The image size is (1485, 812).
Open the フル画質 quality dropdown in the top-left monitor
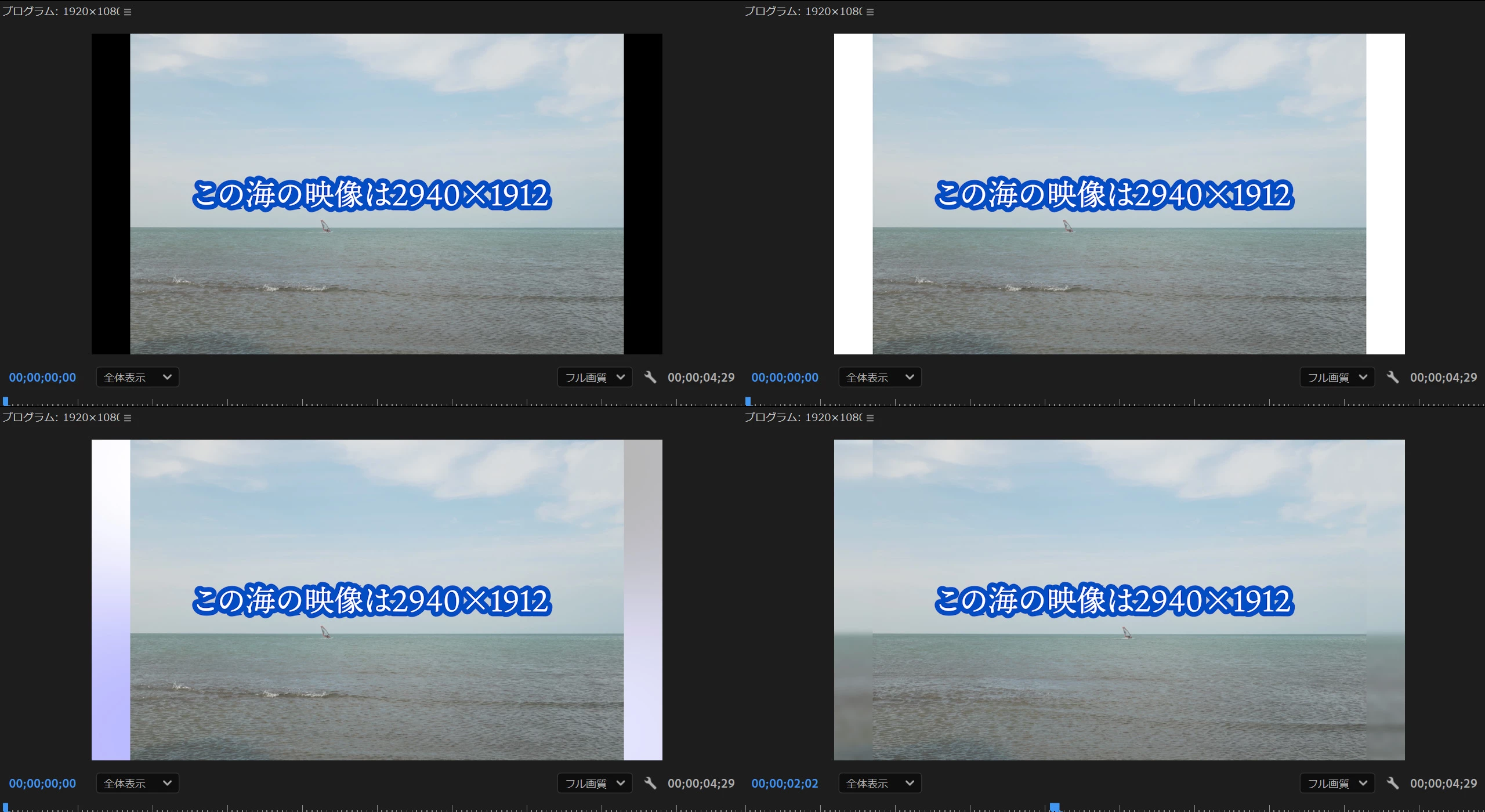pos(595,378)
